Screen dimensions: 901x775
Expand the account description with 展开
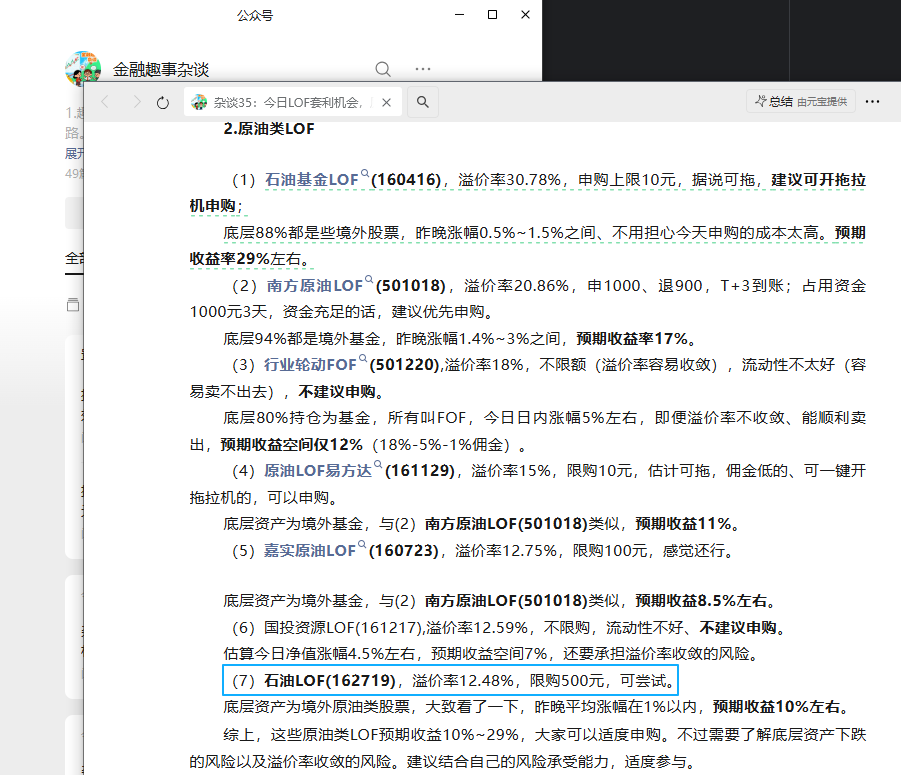click(x=75, y=153)
